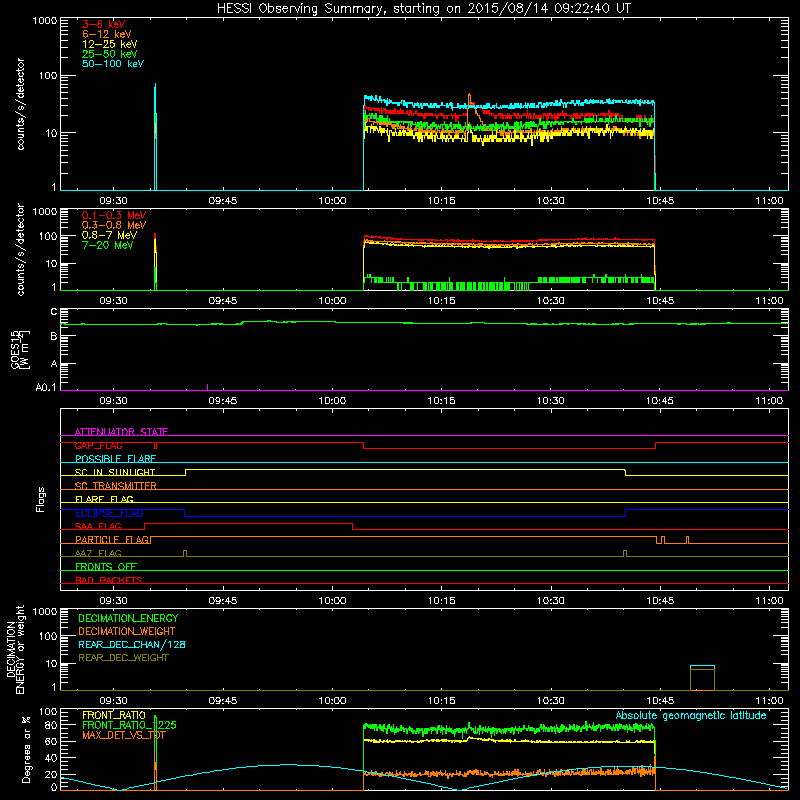
Task: Click the 0.3-0.8 MeV legend entry
Action: 114,225
